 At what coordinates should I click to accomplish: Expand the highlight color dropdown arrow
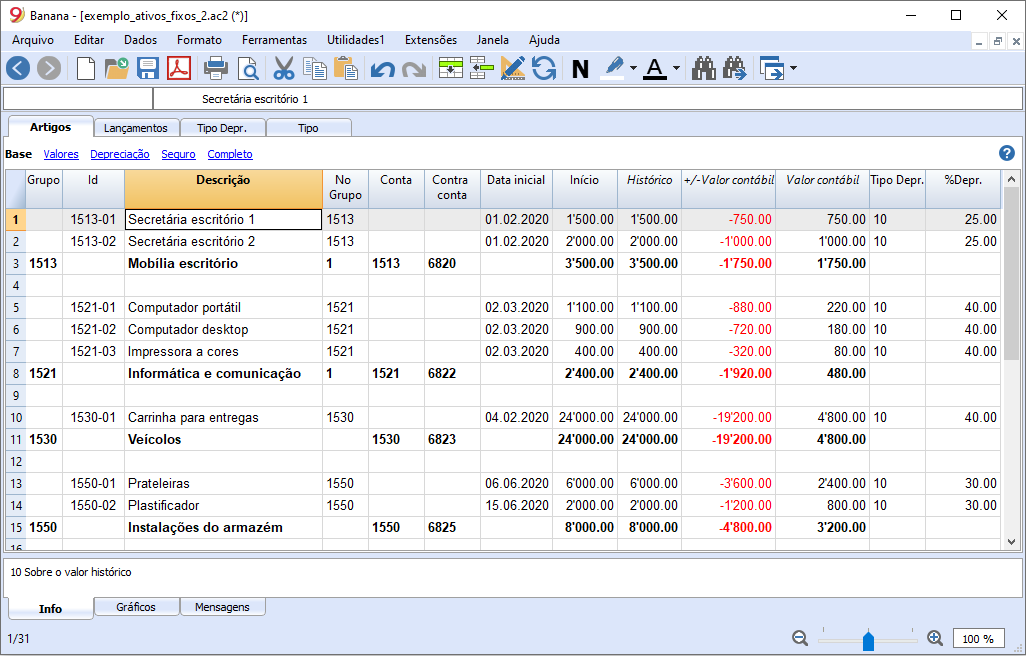tap(634, 68)
